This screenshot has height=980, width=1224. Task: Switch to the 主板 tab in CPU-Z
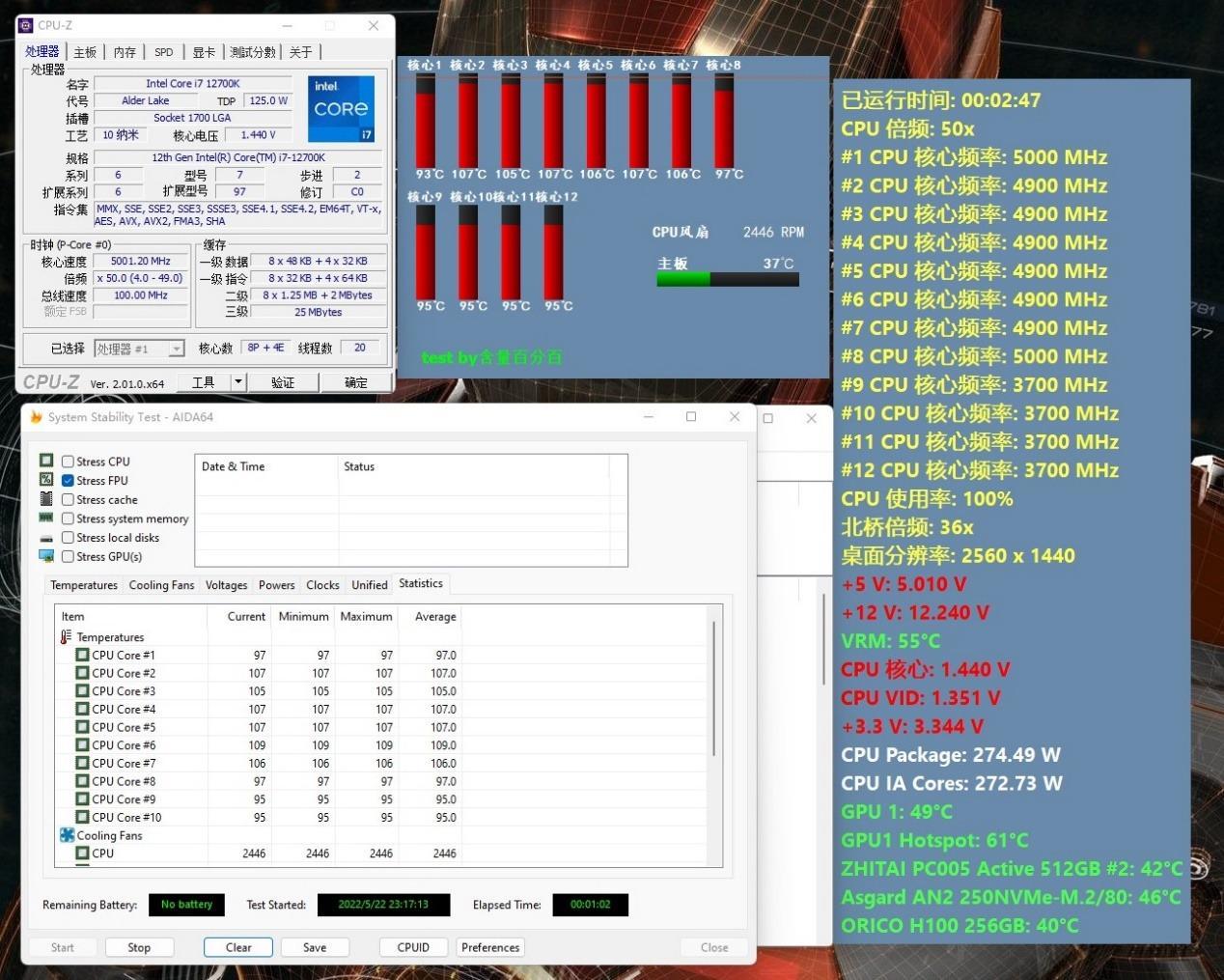tap(85, 52)
